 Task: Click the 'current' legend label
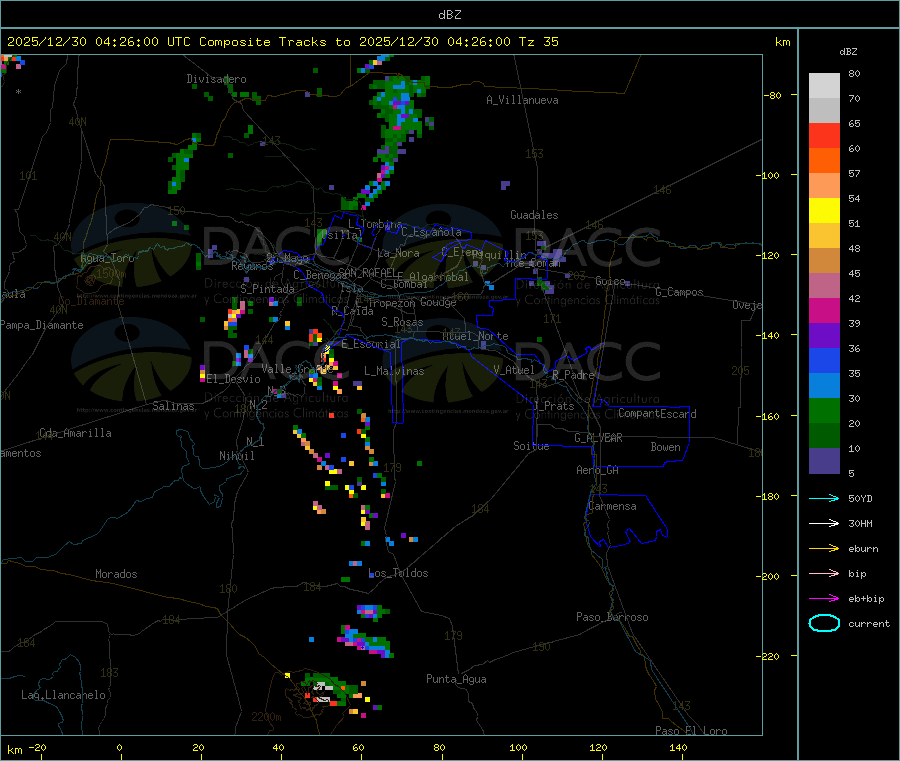coord(869,623)
